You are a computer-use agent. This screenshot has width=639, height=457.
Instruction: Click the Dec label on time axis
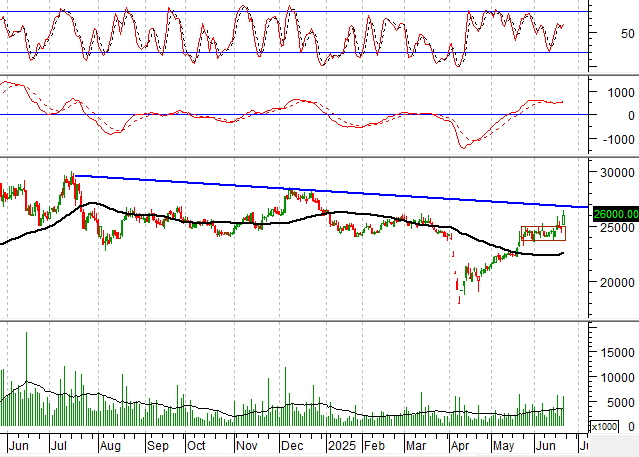(x=294, y=444)
